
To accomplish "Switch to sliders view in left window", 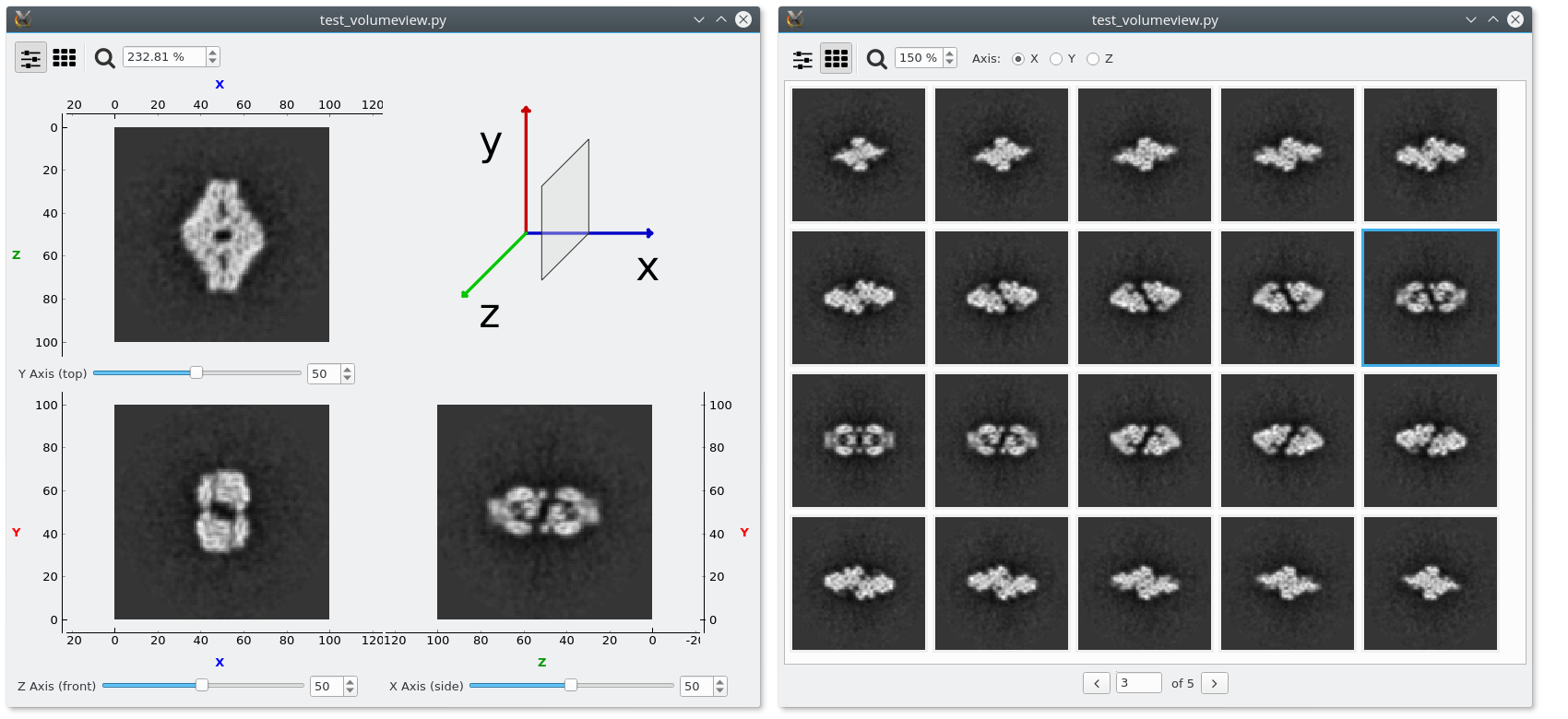I will [30, 58].
